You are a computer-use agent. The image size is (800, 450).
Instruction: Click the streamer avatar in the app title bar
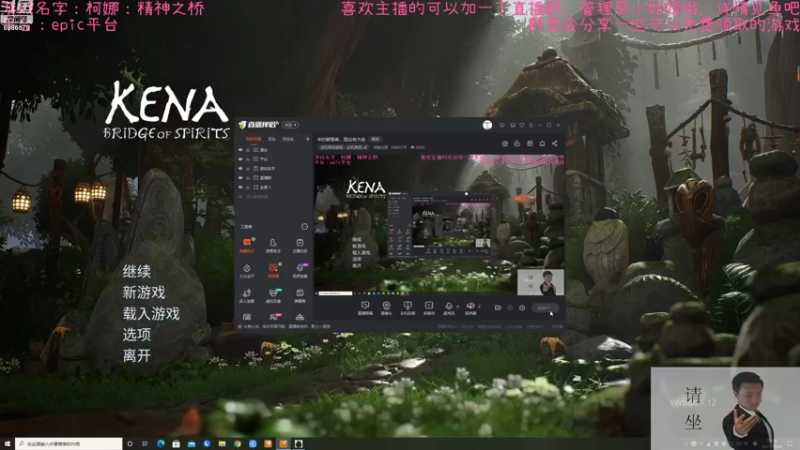(x=487, y=125)
